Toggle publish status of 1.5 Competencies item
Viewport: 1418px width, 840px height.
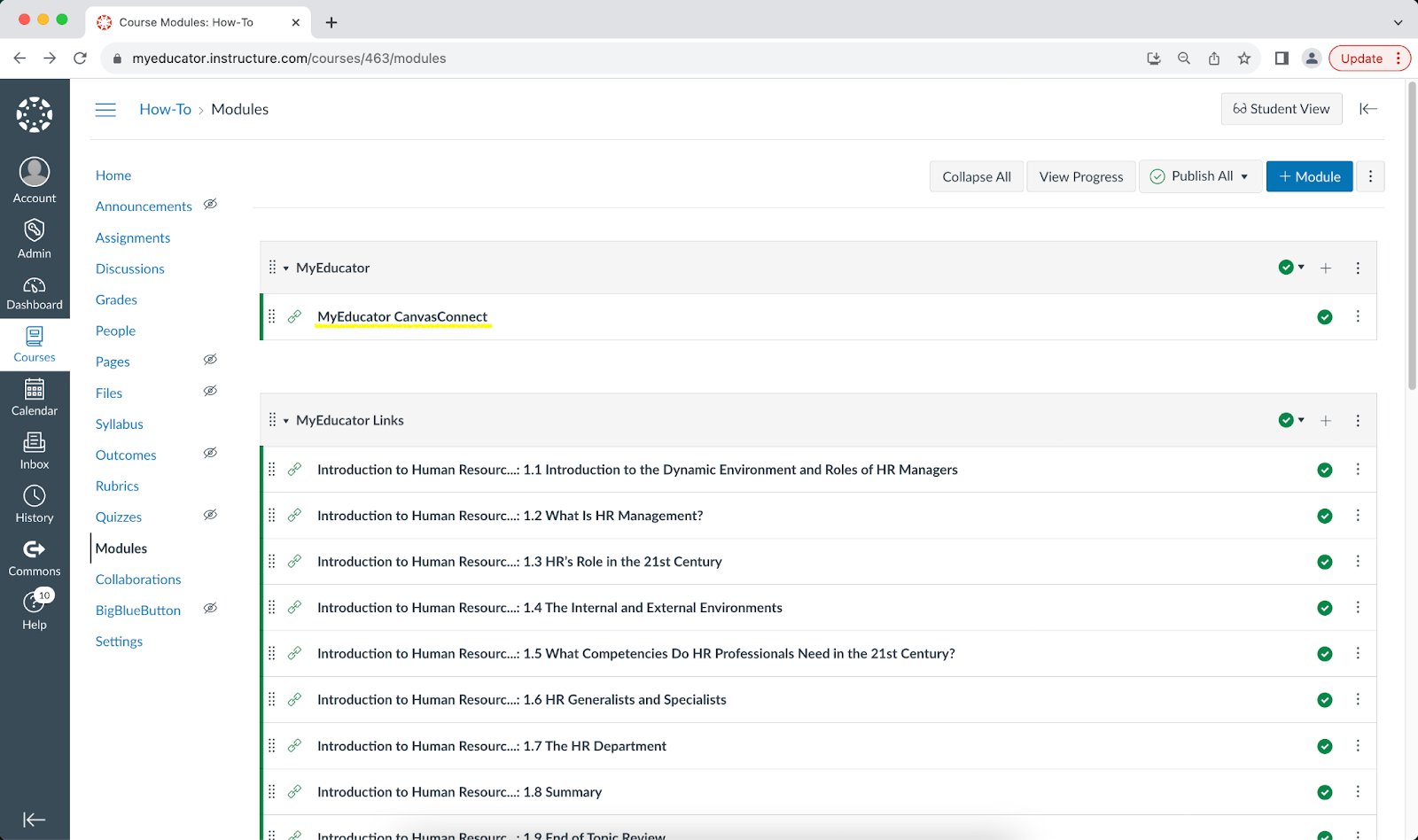pos(1325,654)
